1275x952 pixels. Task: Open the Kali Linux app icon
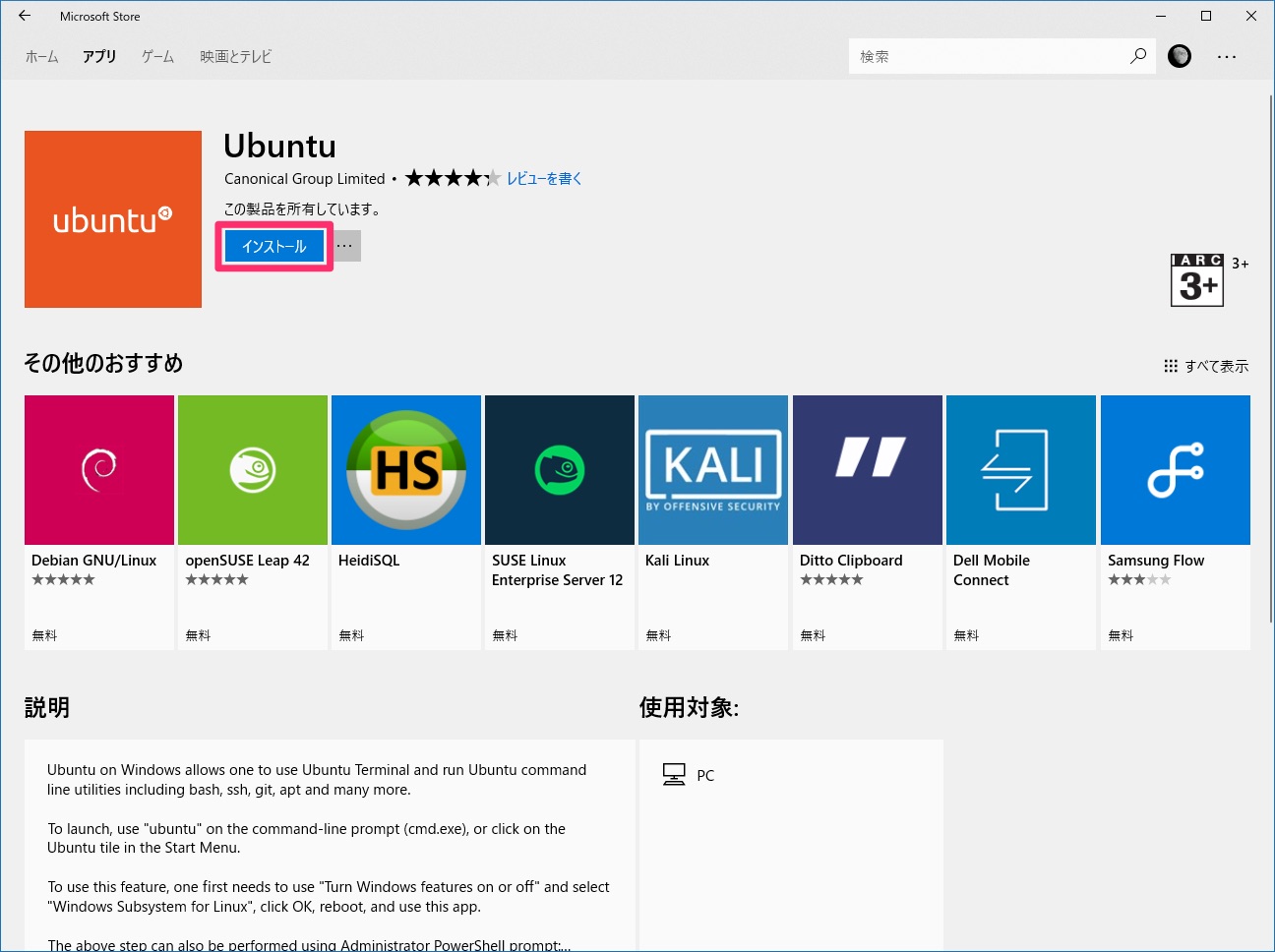713,470
